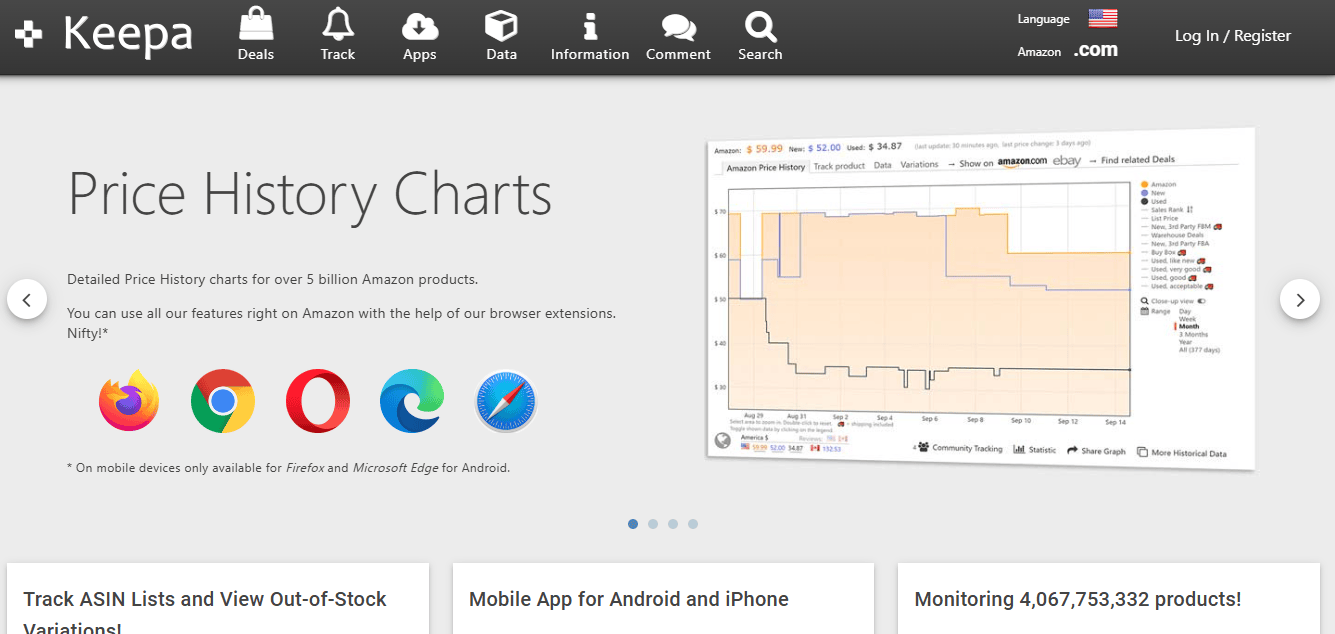
Task: Select the third carousel dot
Action: (x=673, y=523)
